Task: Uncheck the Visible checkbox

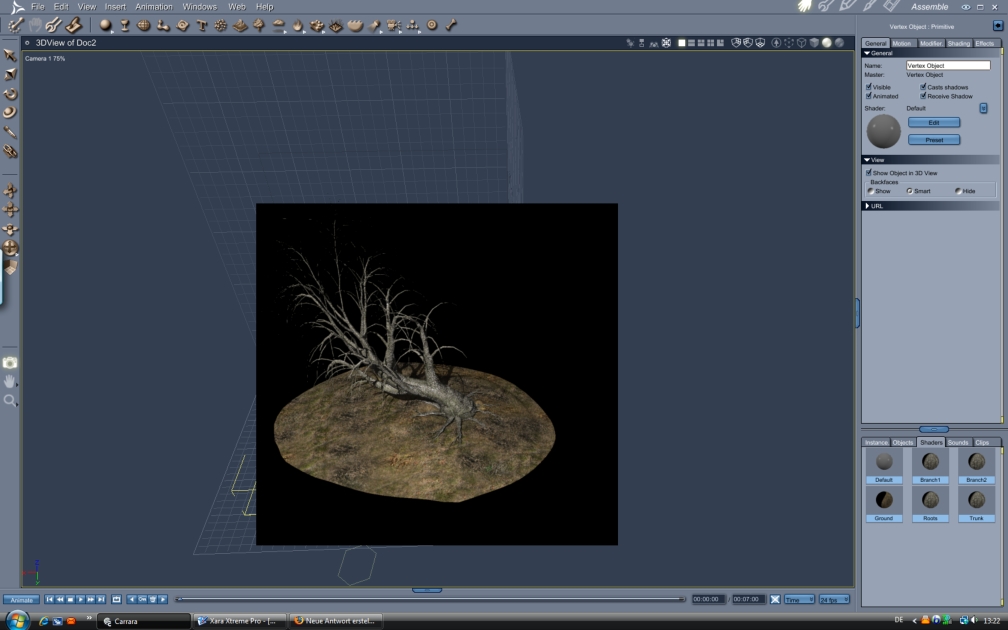Action: [869, 87]
